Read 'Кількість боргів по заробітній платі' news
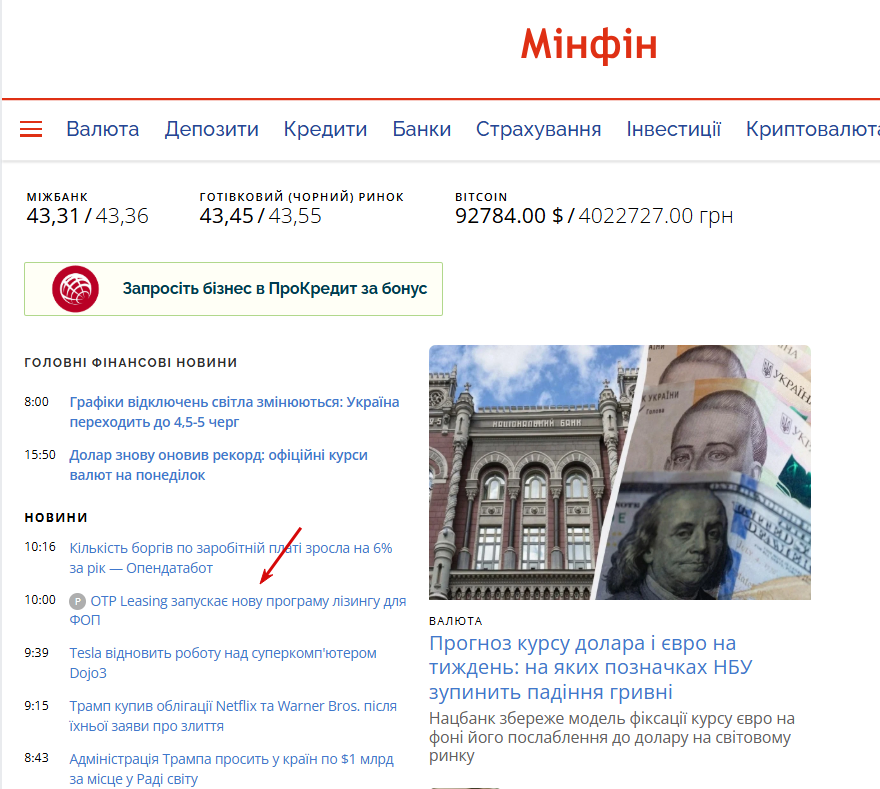 tap(231, 558)
